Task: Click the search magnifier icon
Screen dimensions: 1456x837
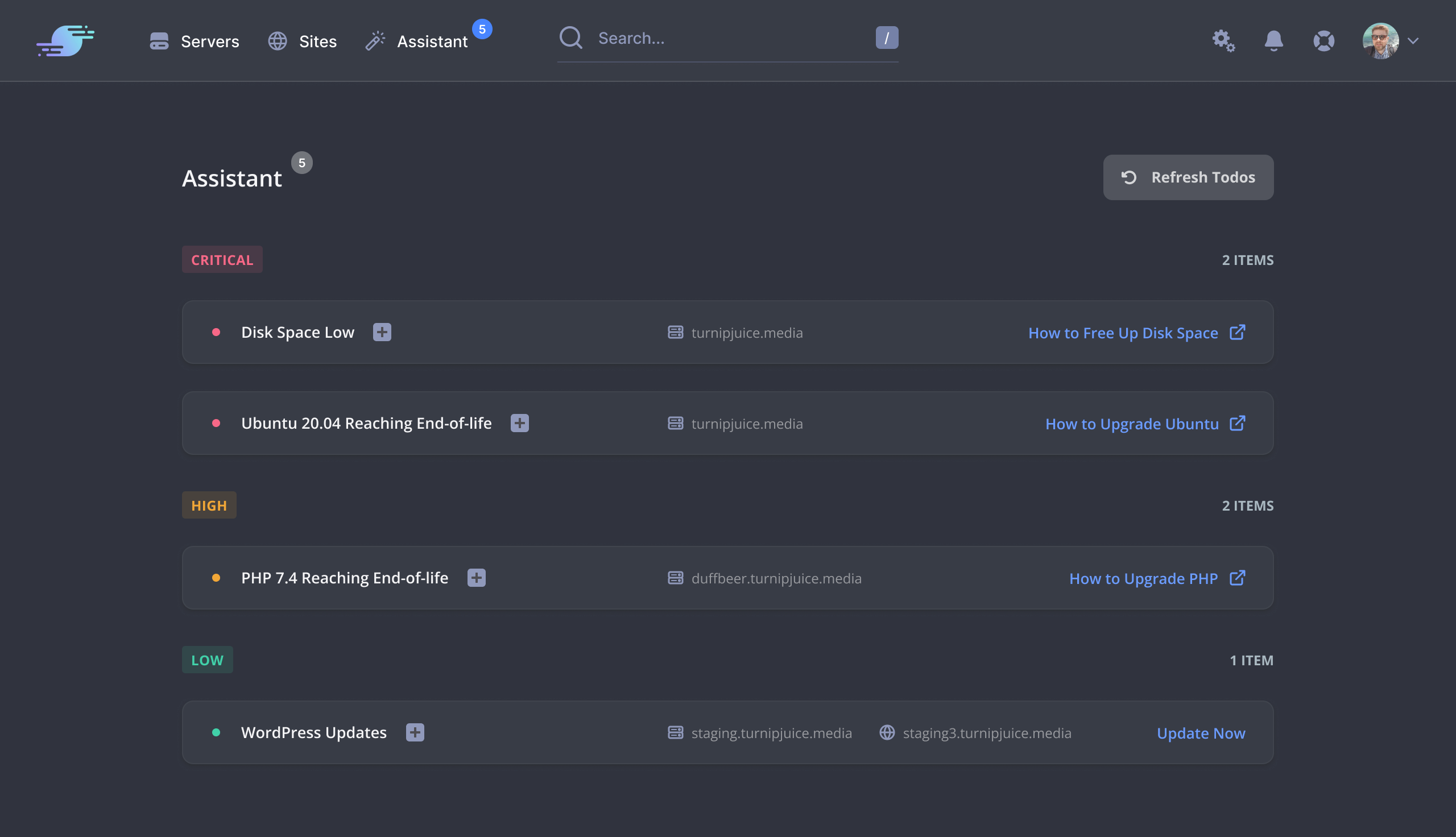Action: click(x=571, y=38)
